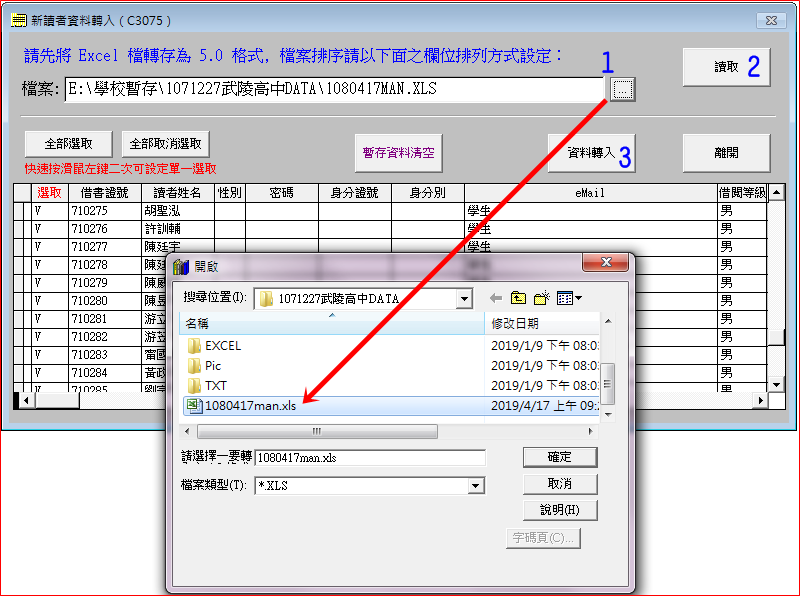Click the 讀取 button
800x596 pixels.
[x=727, y=67]
